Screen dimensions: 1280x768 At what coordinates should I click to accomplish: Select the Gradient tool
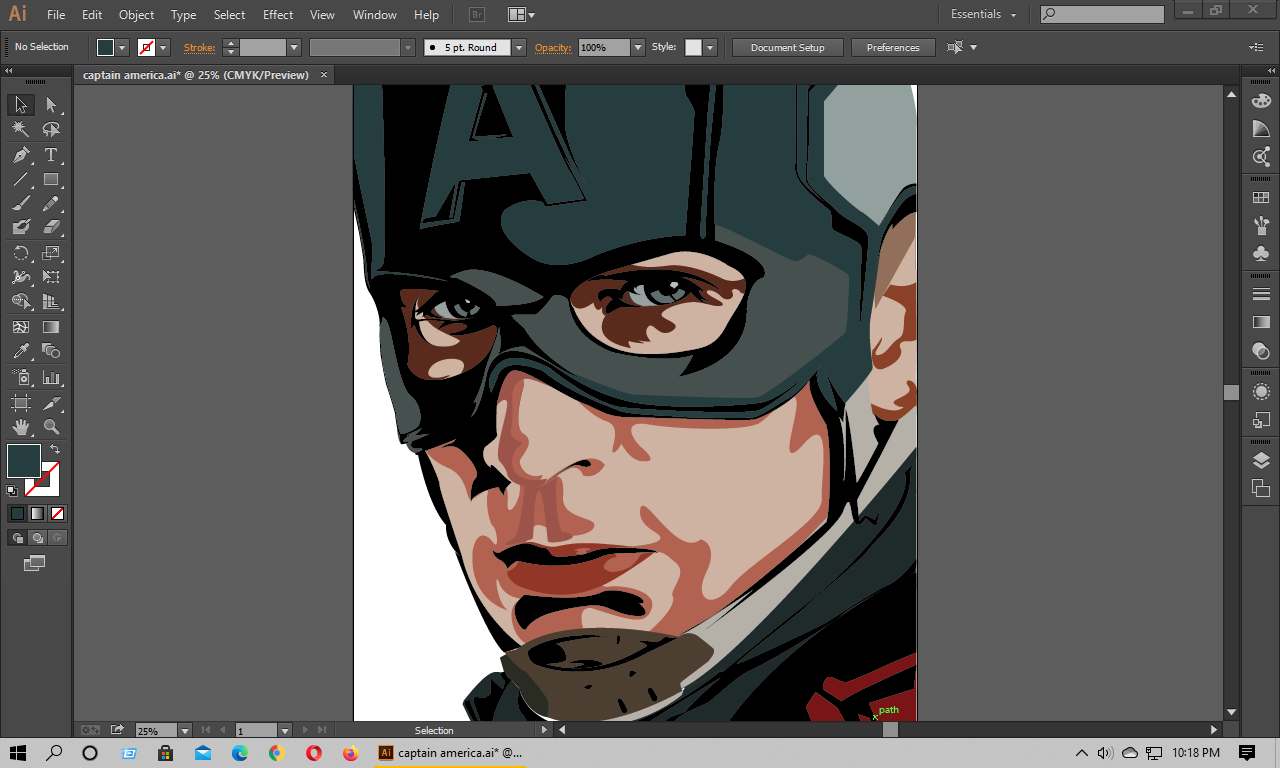51,327
